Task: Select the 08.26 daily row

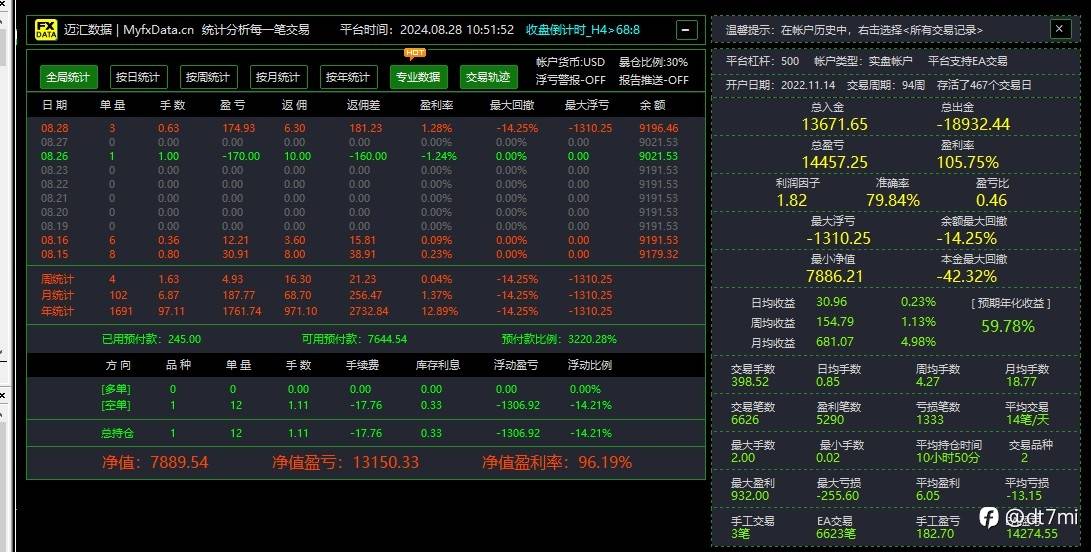Action: 360,156
